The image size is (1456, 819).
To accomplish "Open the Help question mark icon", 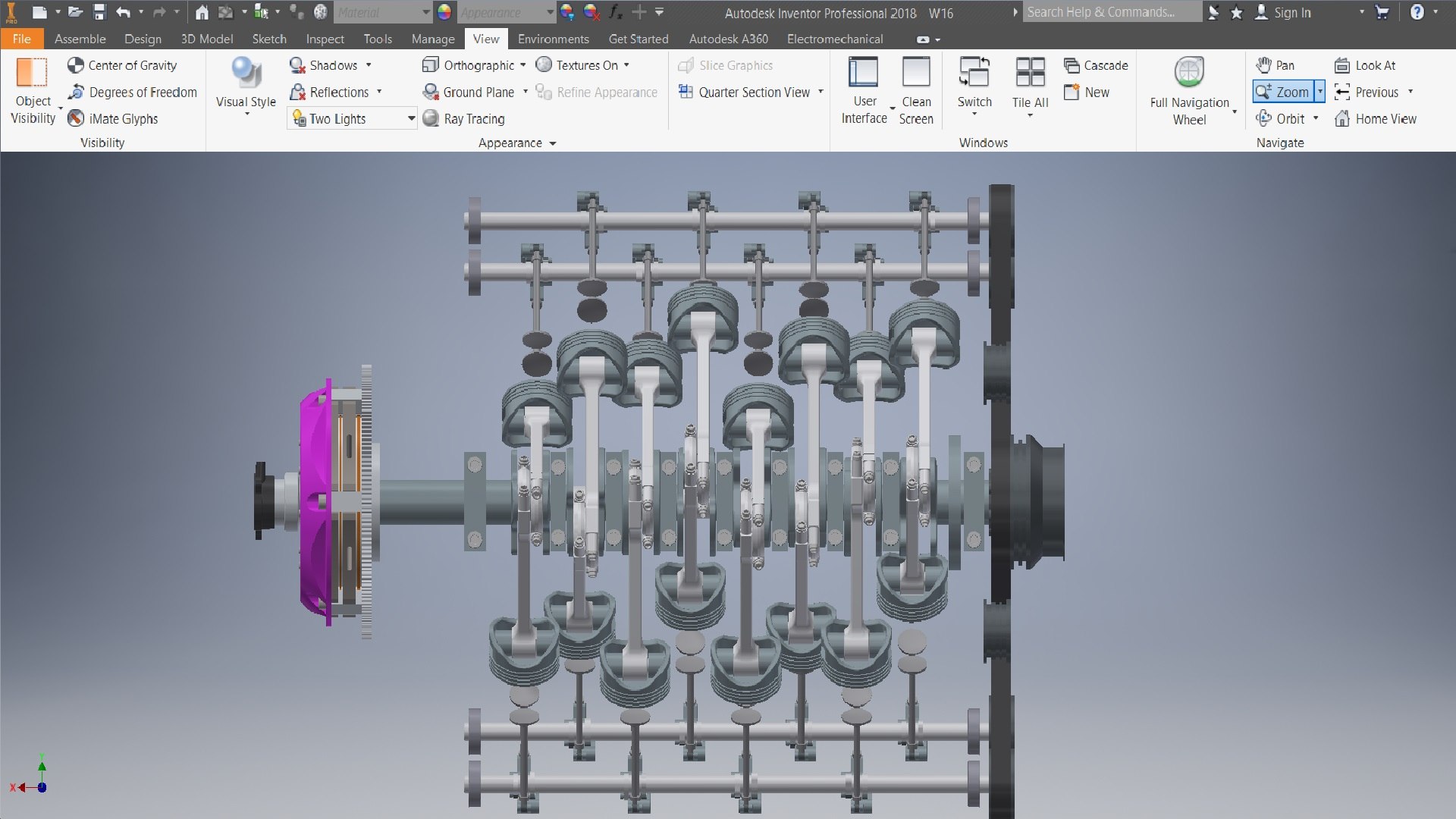I will tap(1417, 12).
